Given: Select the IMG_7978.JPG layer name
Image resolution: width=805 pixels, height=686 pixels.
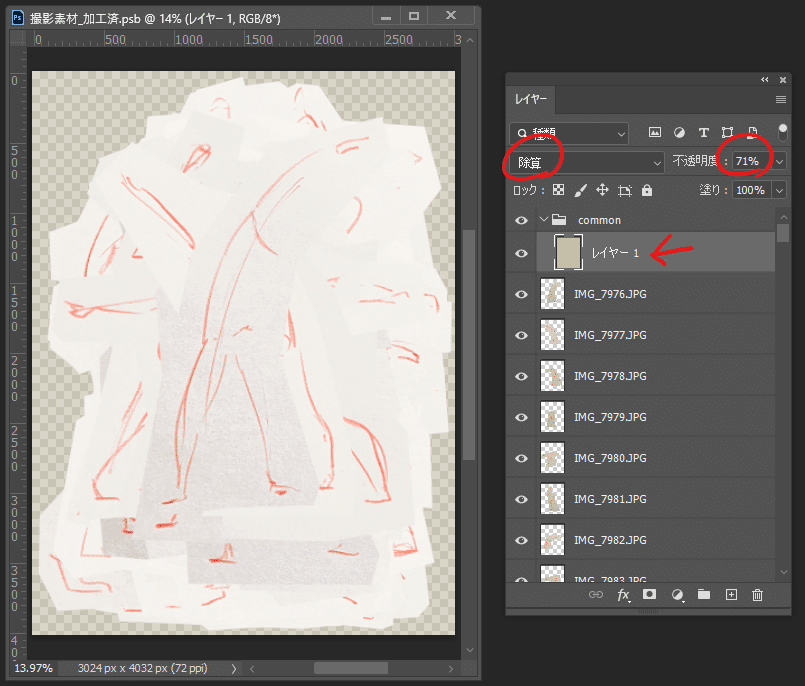Looking at the screenshot, I should 610,376.
